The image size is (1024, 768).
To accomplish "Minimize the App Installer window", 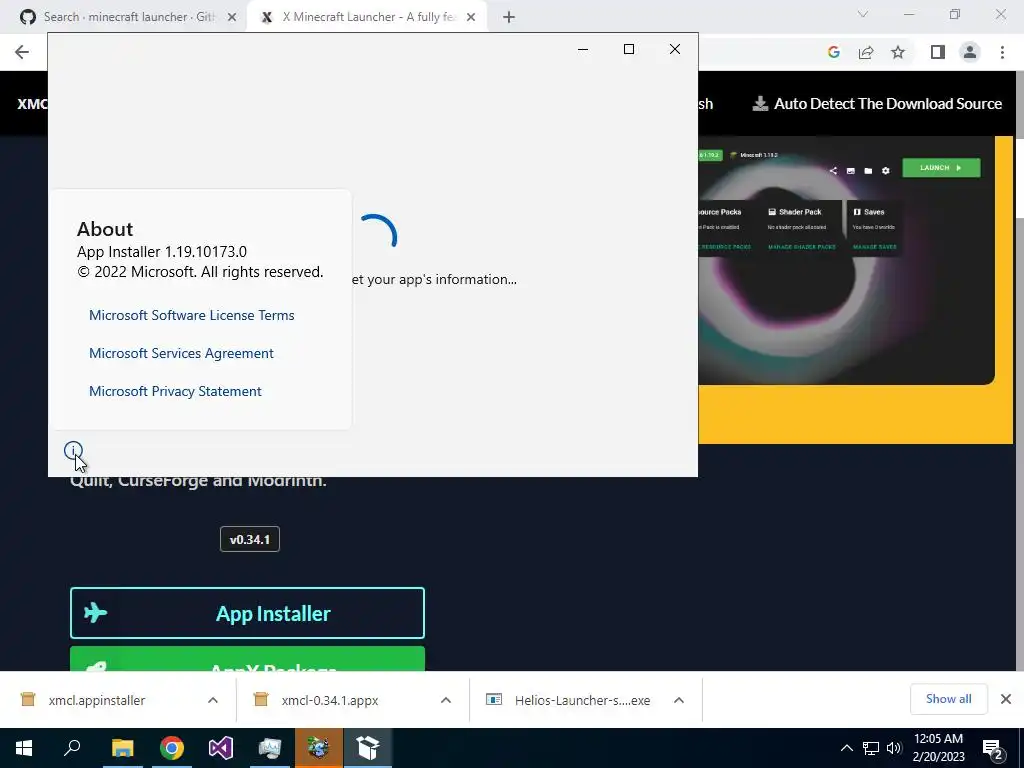I will tap(583, 49).
